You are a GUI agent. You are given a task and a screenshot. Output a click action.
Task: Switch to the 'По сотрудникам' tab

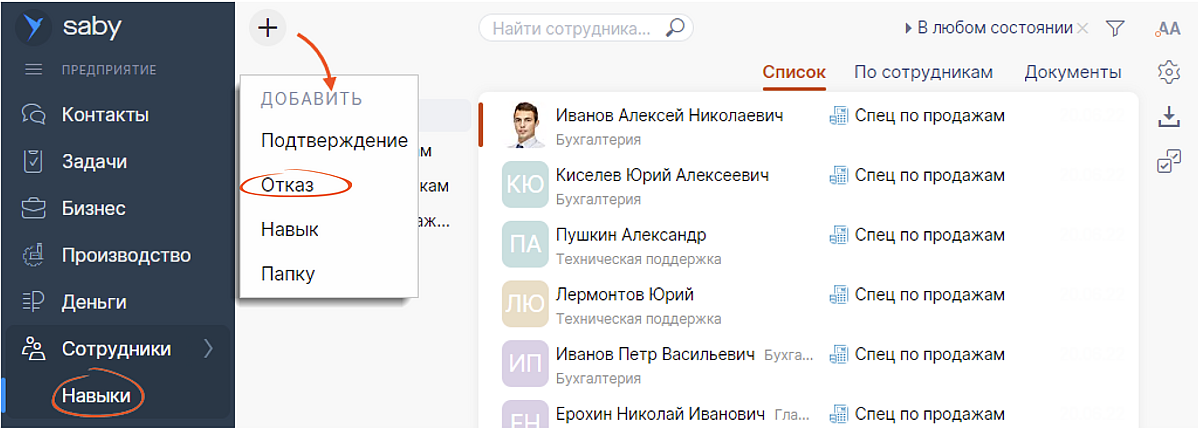click(x=923, y=72)
